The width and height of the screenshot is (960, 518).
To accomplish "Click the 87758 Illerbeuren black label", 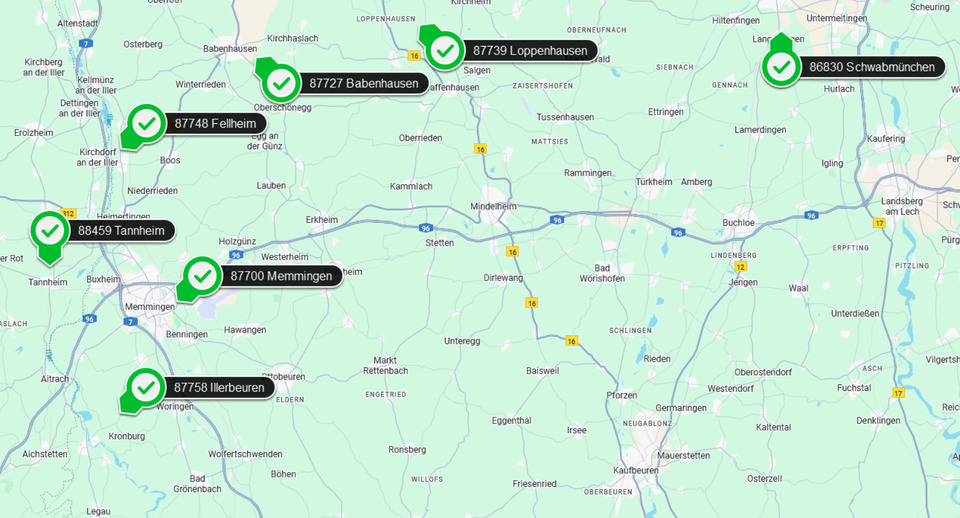I will point(219,388).
